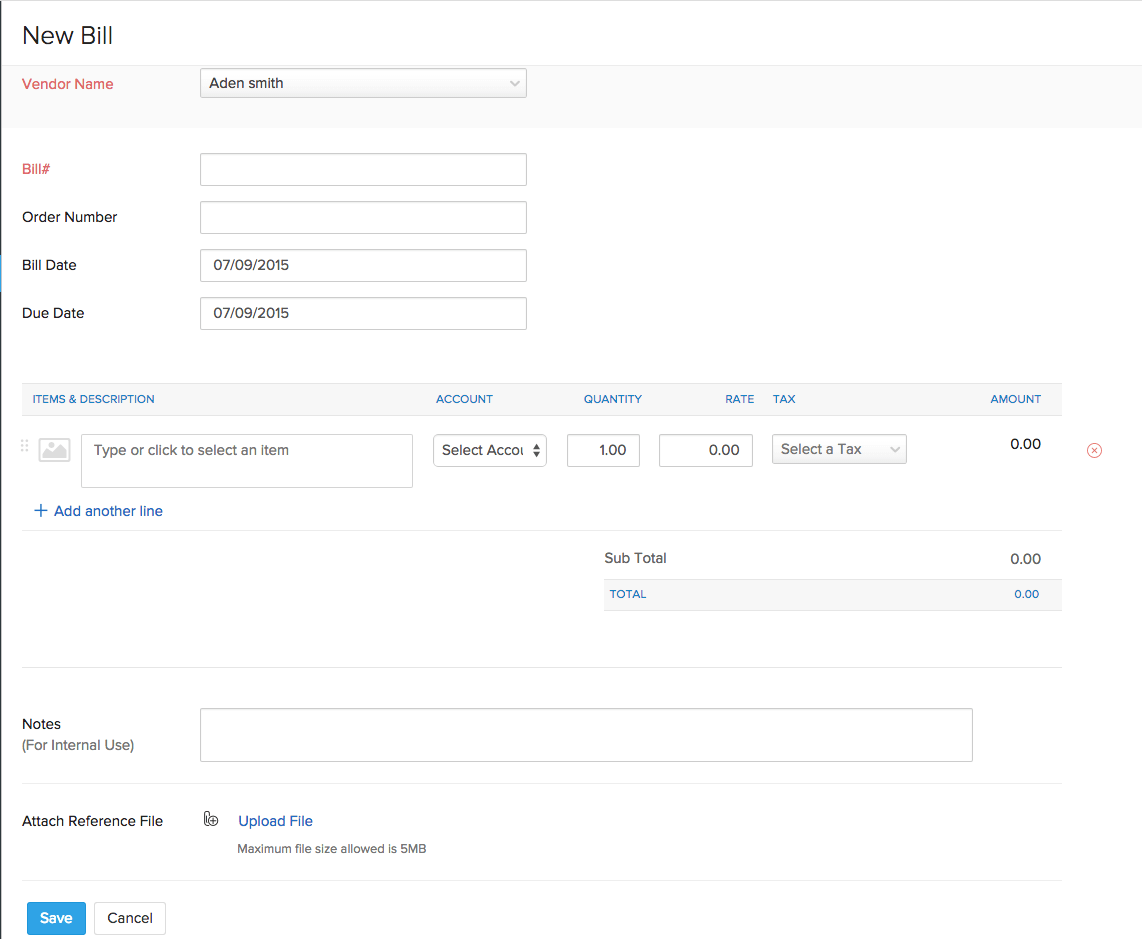The image size is (1142, 939).
Task: Click the Upload File link
Action: pyautogui.click(x=275, y=821)
